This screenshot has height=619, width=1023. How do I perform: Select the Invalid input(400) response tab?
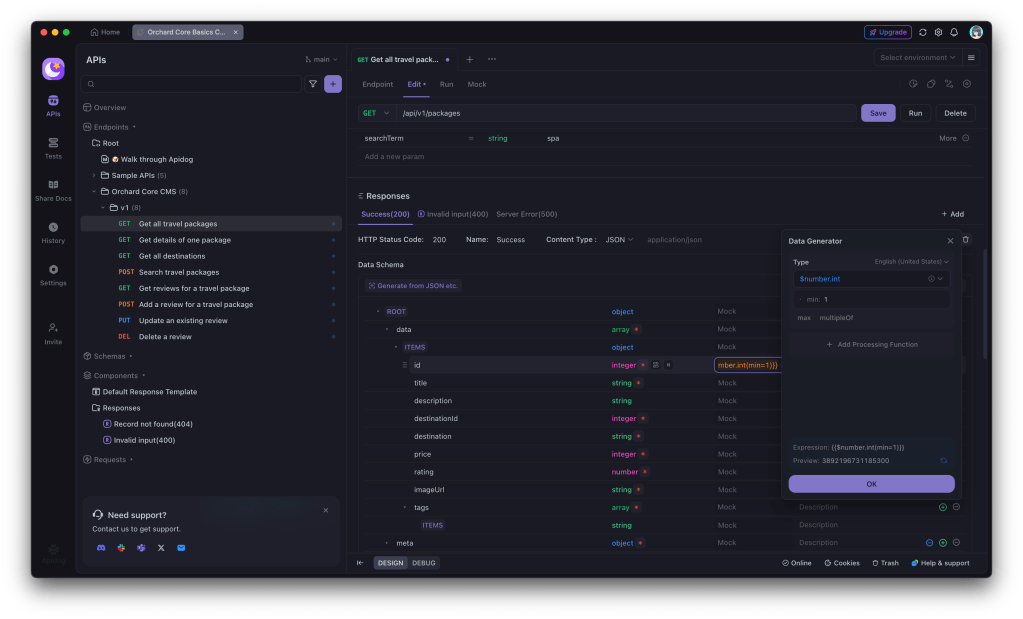(452, 214)
